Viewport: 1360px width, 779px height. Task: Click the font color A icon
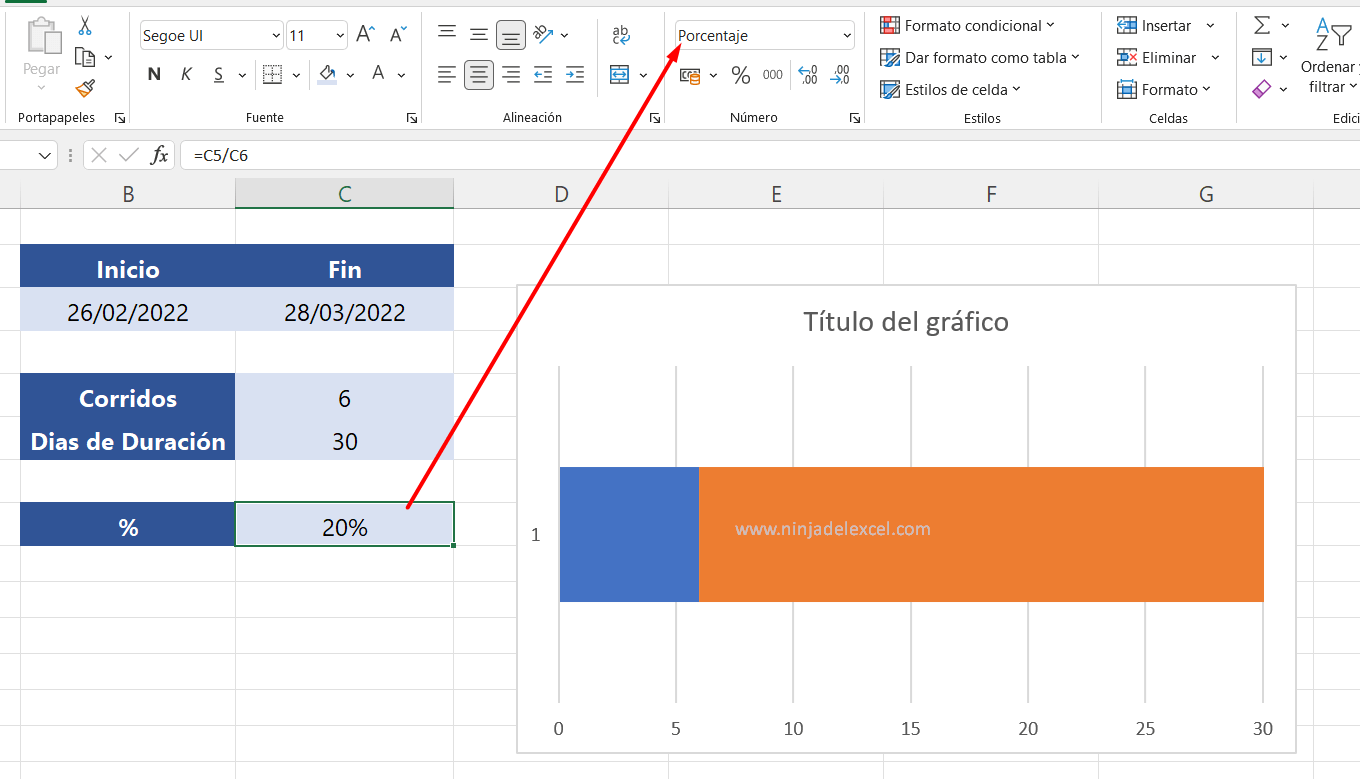pyautogui.click(x=378, y=73)
